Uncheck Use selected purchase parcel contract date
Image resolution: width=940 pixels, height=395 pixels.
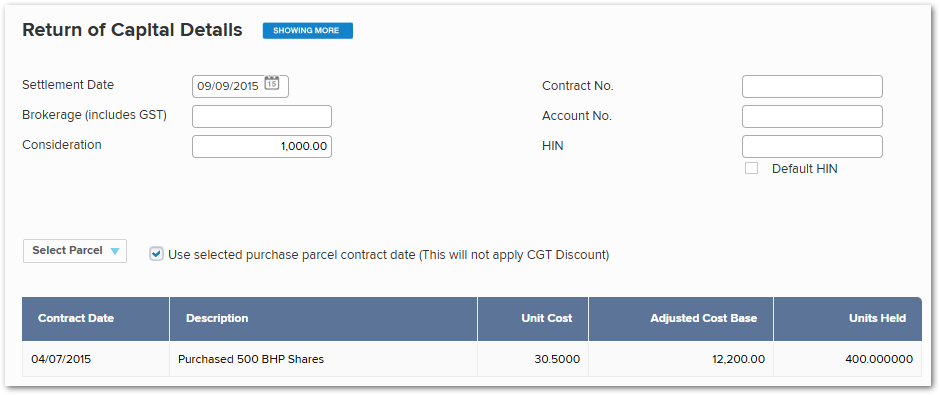click(156, 254)
